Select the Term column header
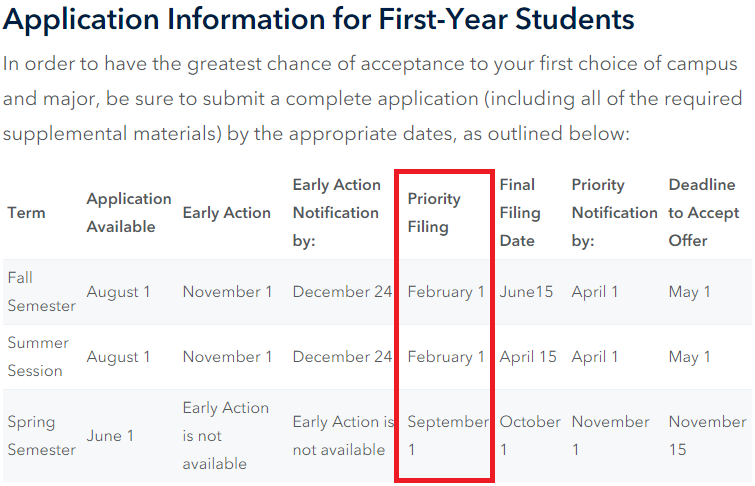Screen dimensions: 755x486 26,213
